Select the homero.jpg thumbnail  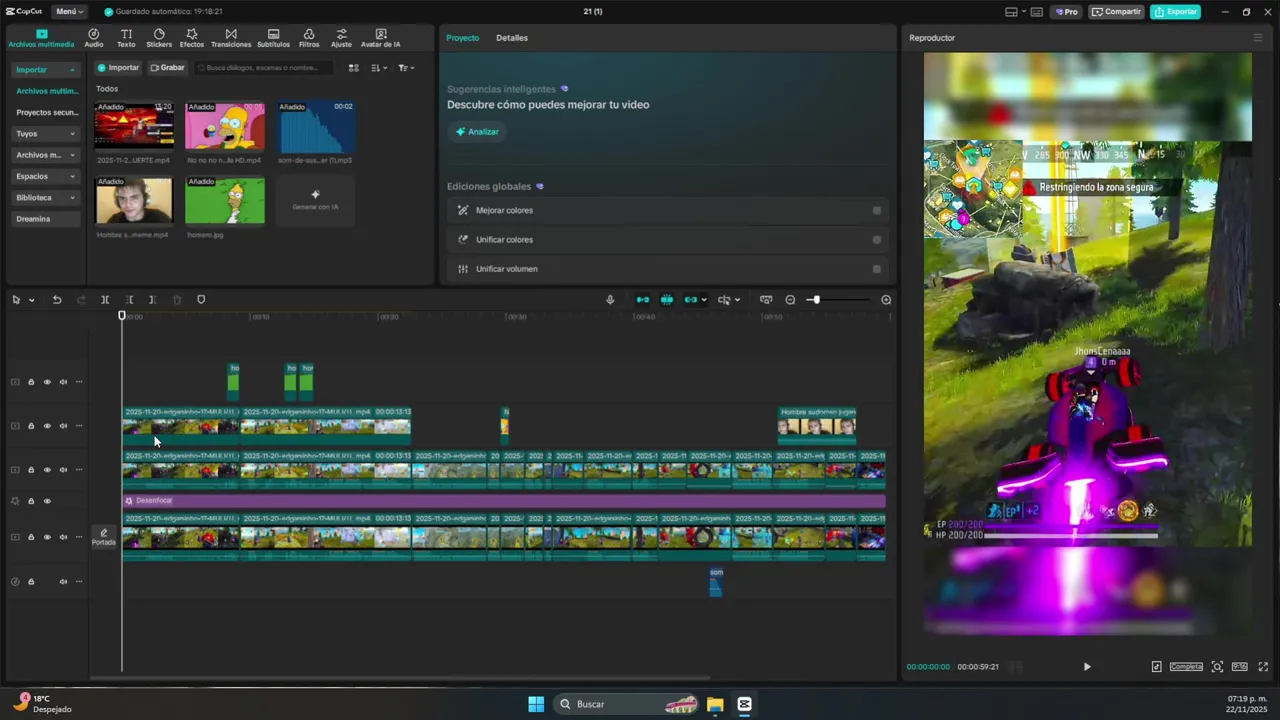pos(225,201)
